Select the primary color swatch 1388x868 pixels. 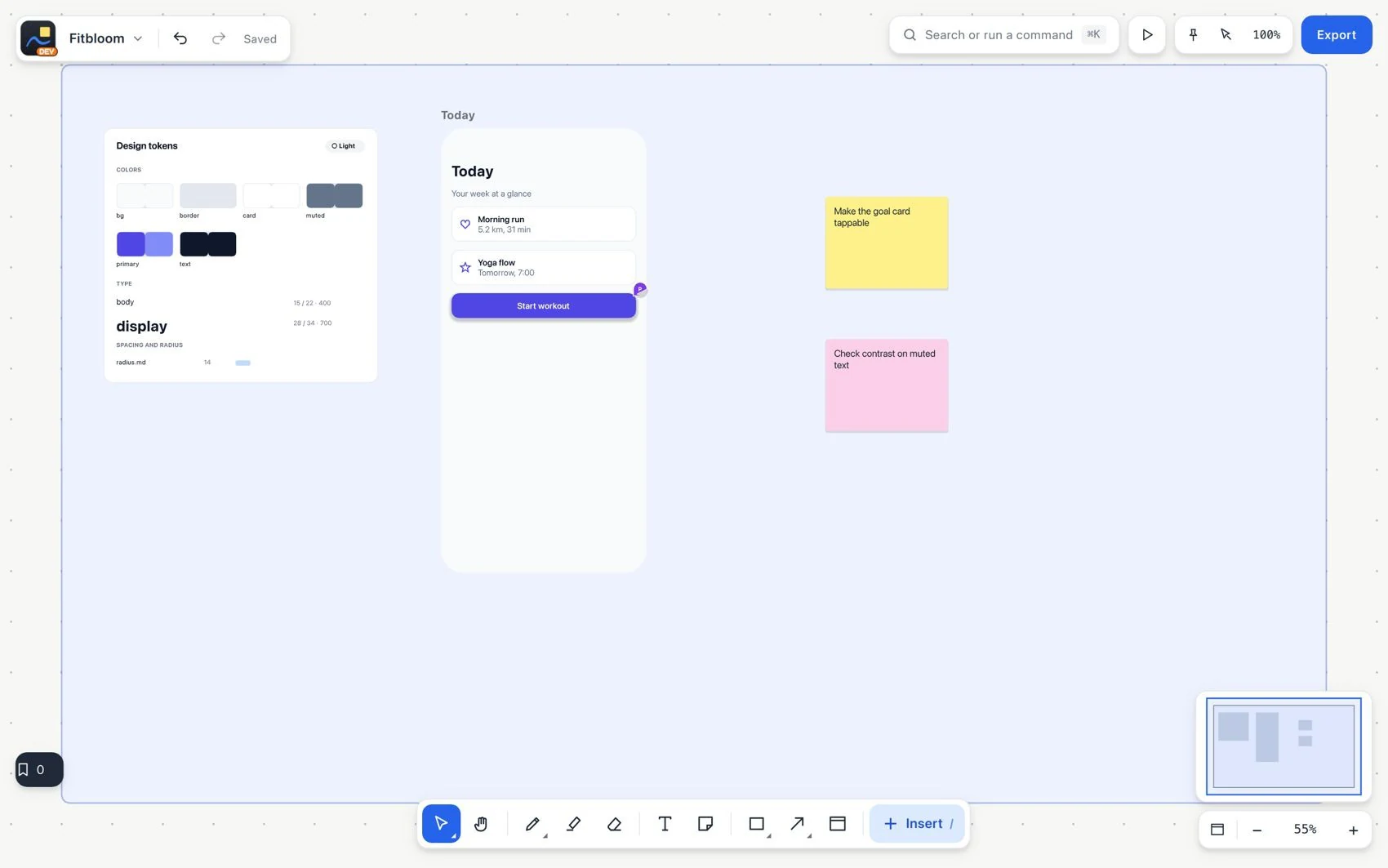pos(145,244)
